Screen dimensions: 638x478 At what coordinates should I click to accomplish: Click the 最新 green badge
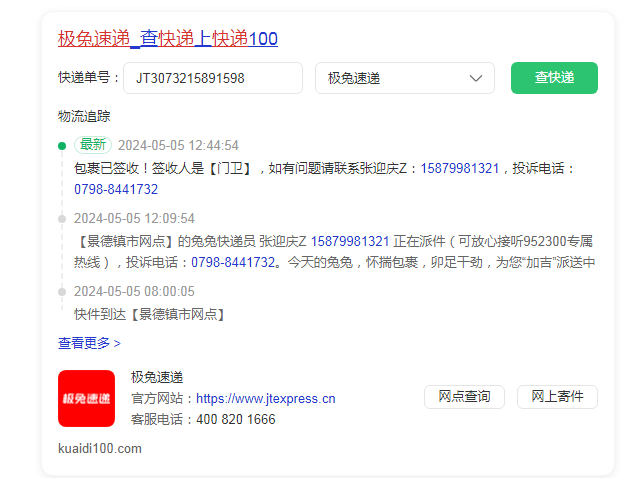[93, 145]
